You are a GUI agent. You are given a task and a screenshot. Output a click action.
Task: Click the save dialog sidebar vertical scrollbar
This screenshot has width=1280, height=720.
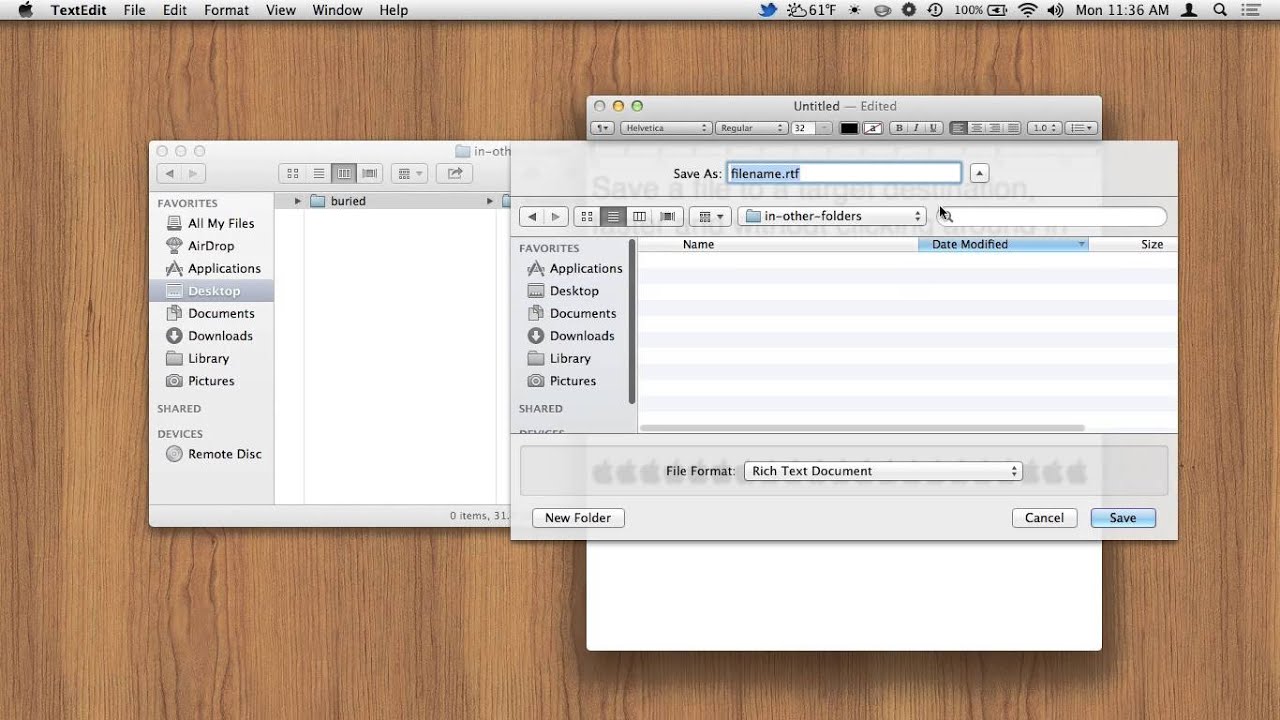pos(632,322)
